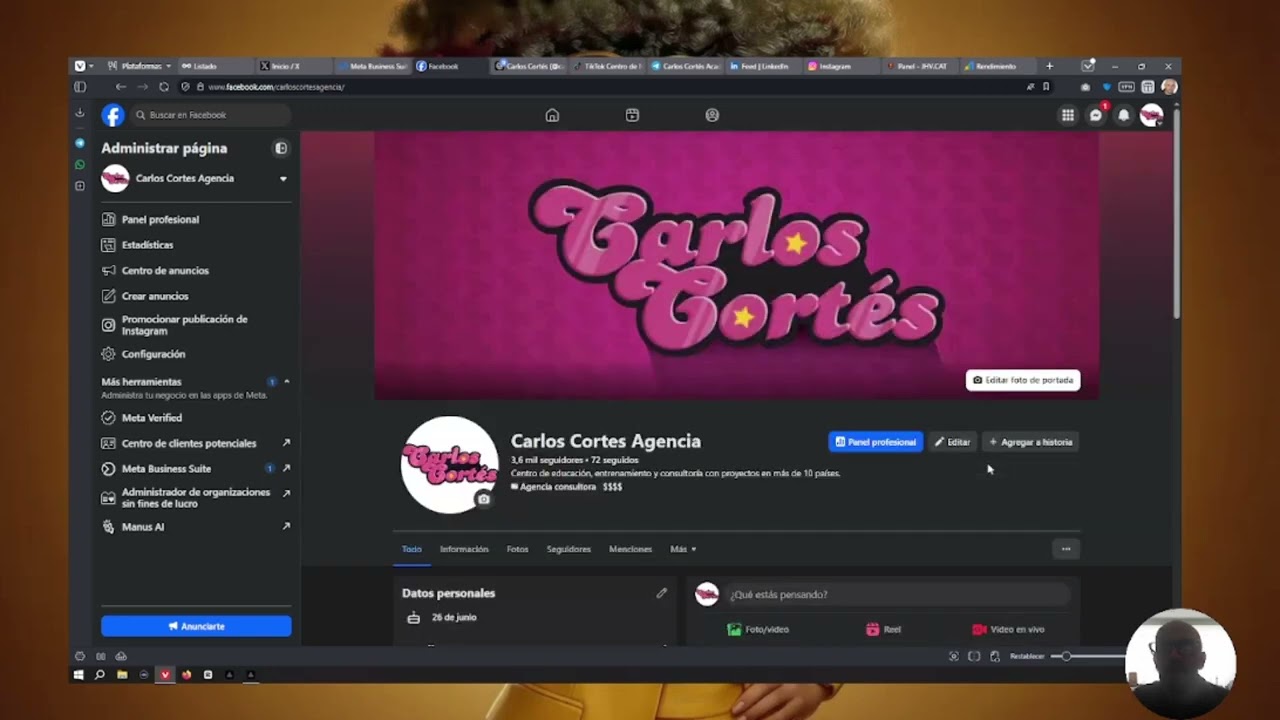The image size is (1280, 720).
Task: Open the Groups icon in top navigation
Action: tap(712, 115)
